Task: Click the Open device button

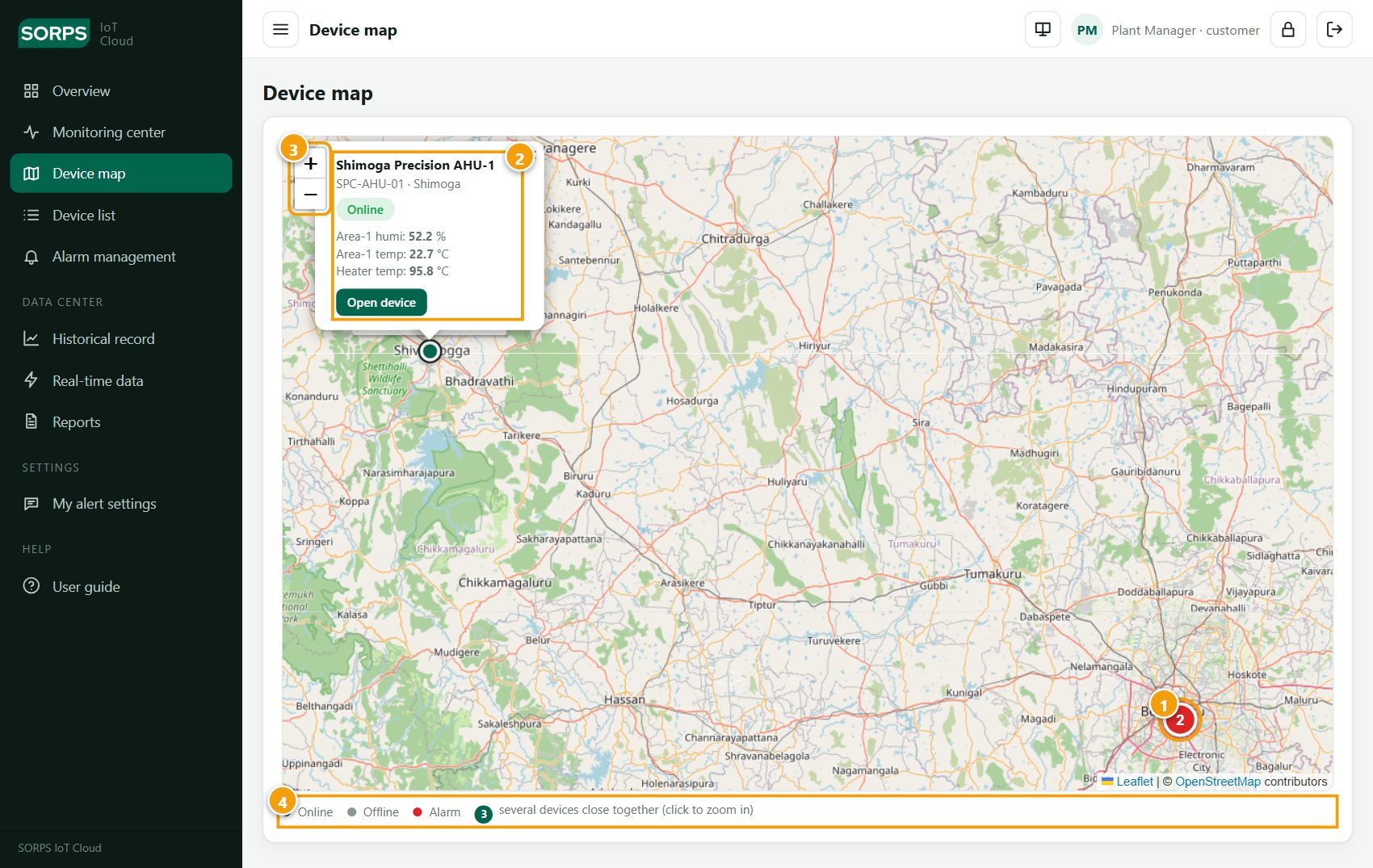Action: (381, 303)
